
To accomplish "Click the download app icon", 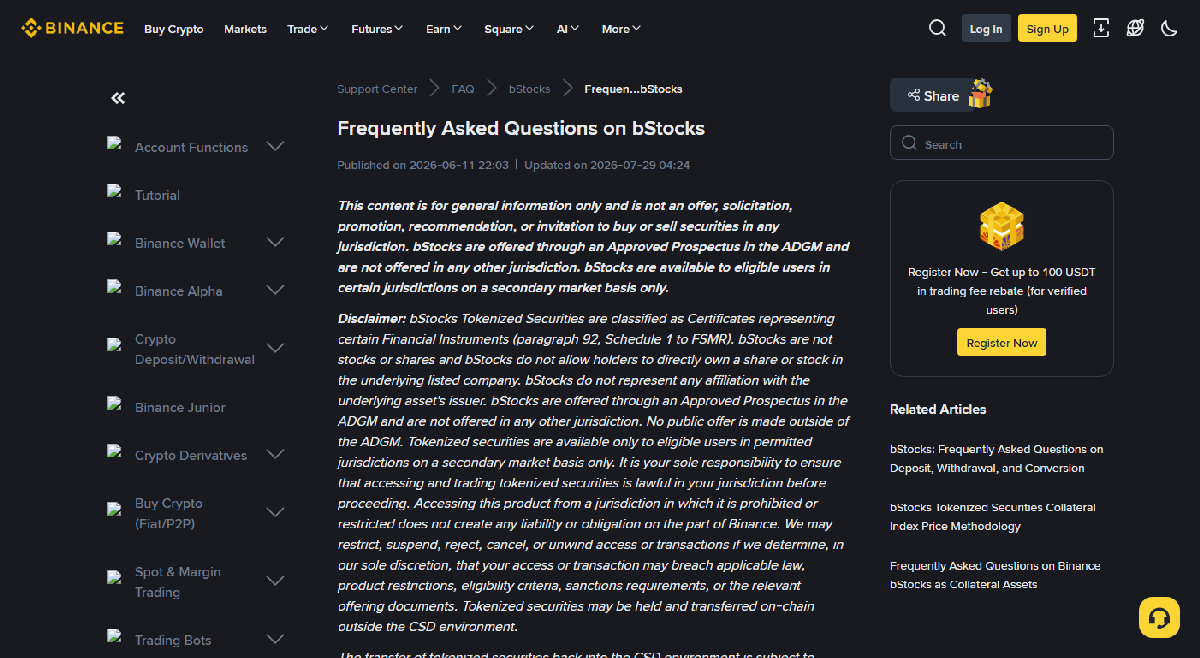I will pos(1101,28).
